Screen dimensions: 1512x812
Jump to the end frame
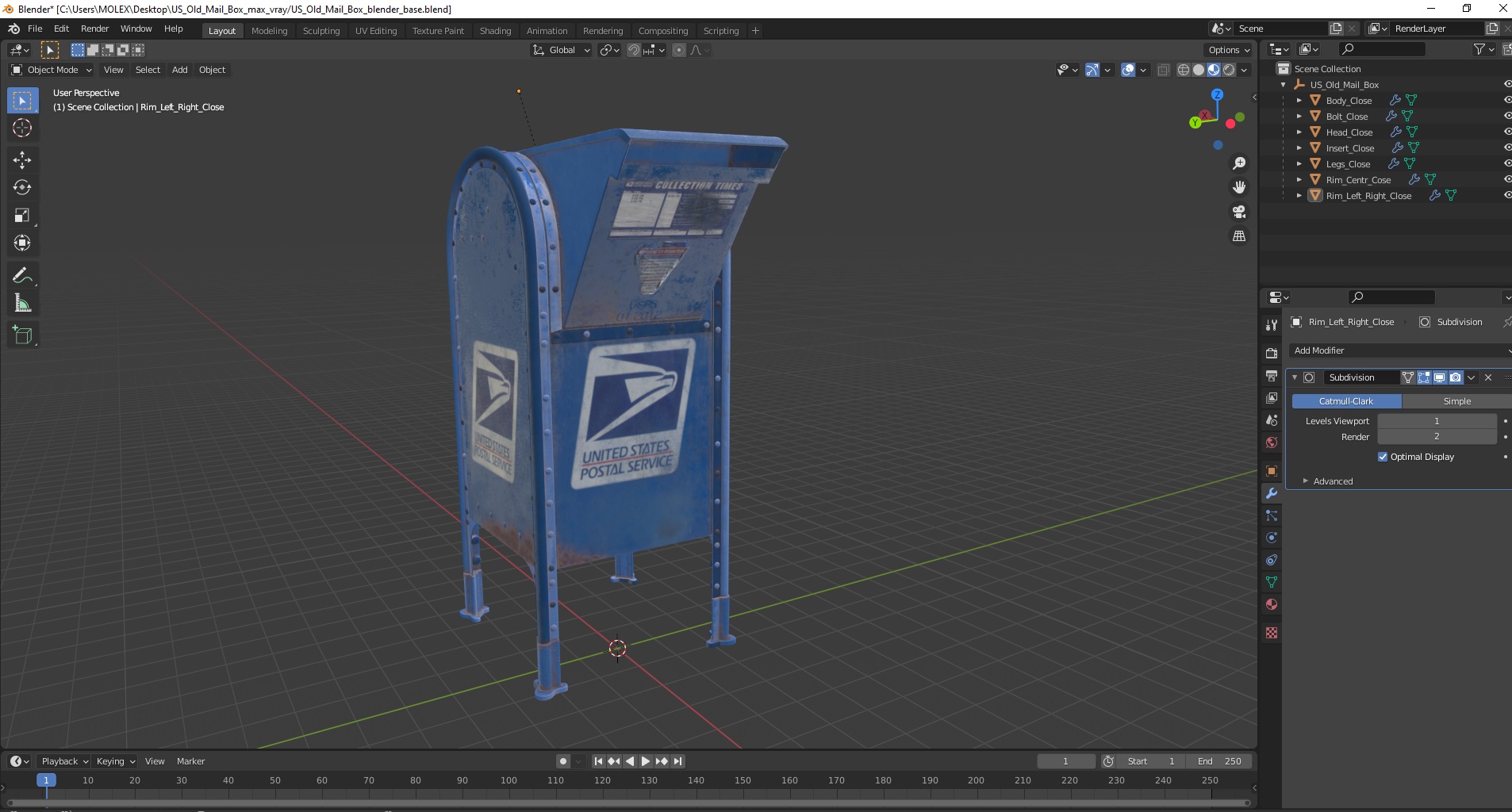click(x=677, y=761)
